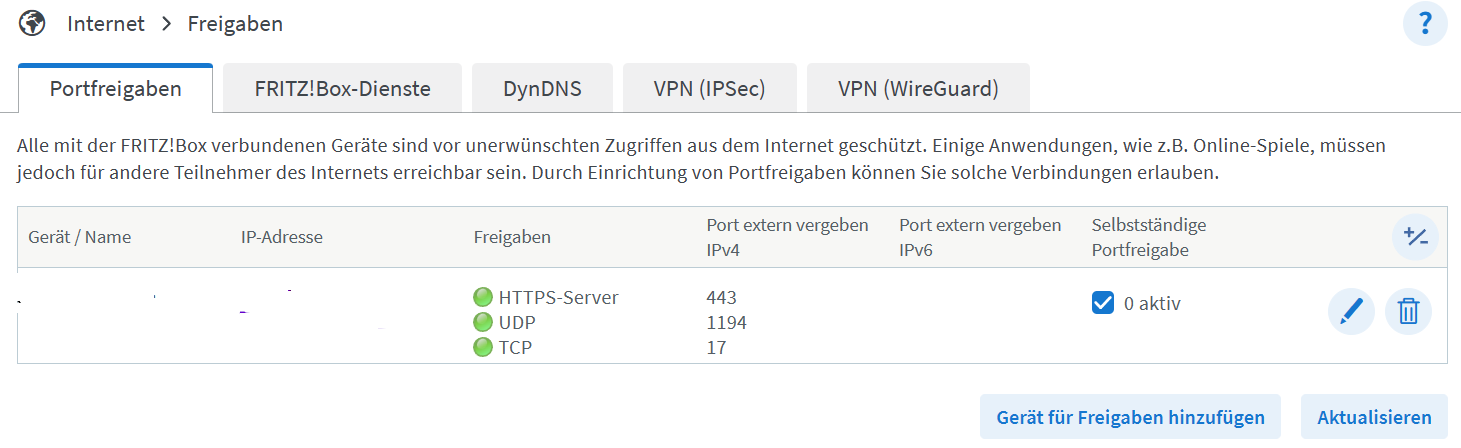Click the plus/minus column settings icon
The image size is (1461, 448).
[x=1414, y=237]
